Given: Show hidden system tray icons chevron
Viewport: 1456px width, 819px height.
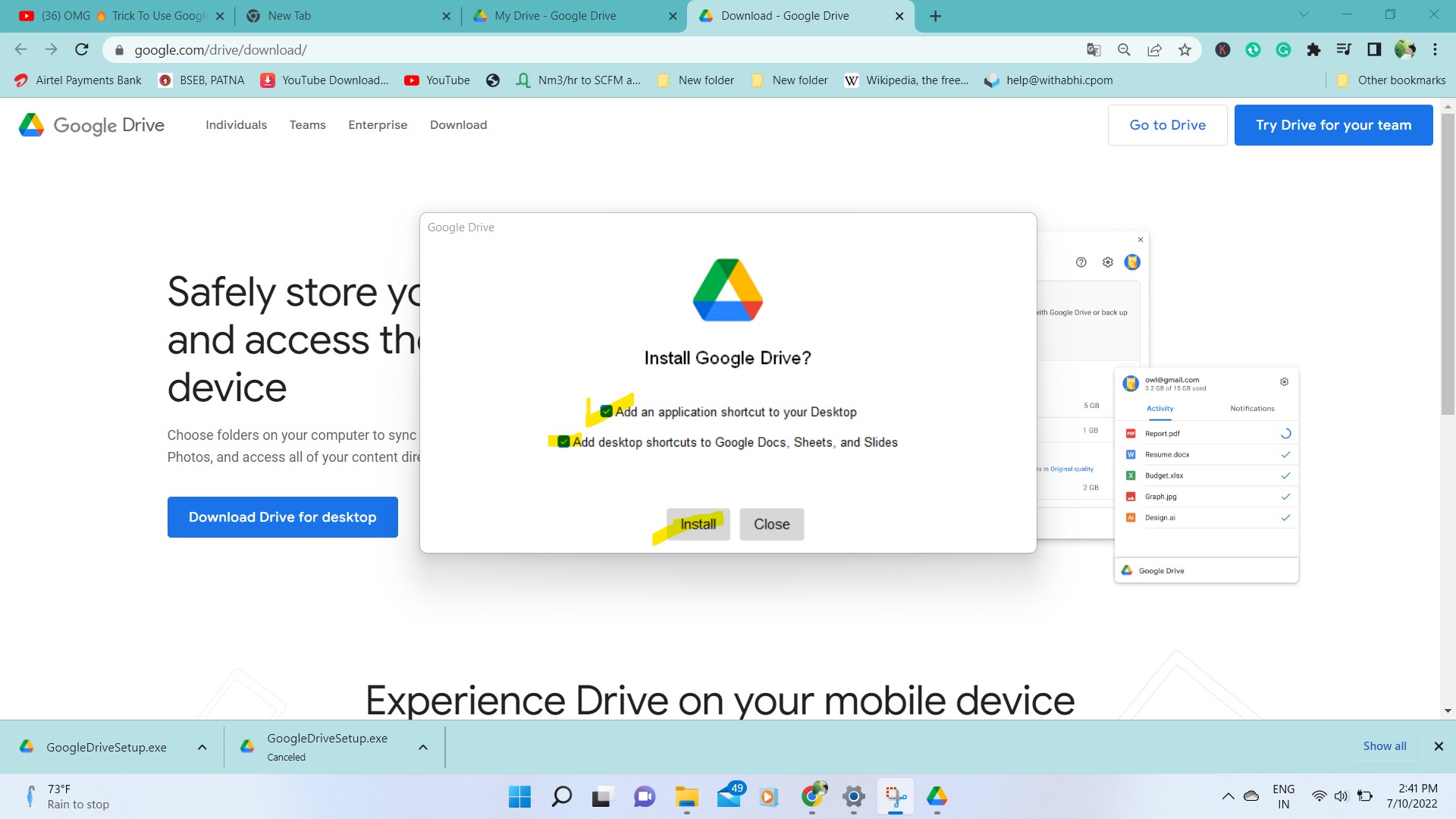Looking at the screenshot, I should point(1228,796).
